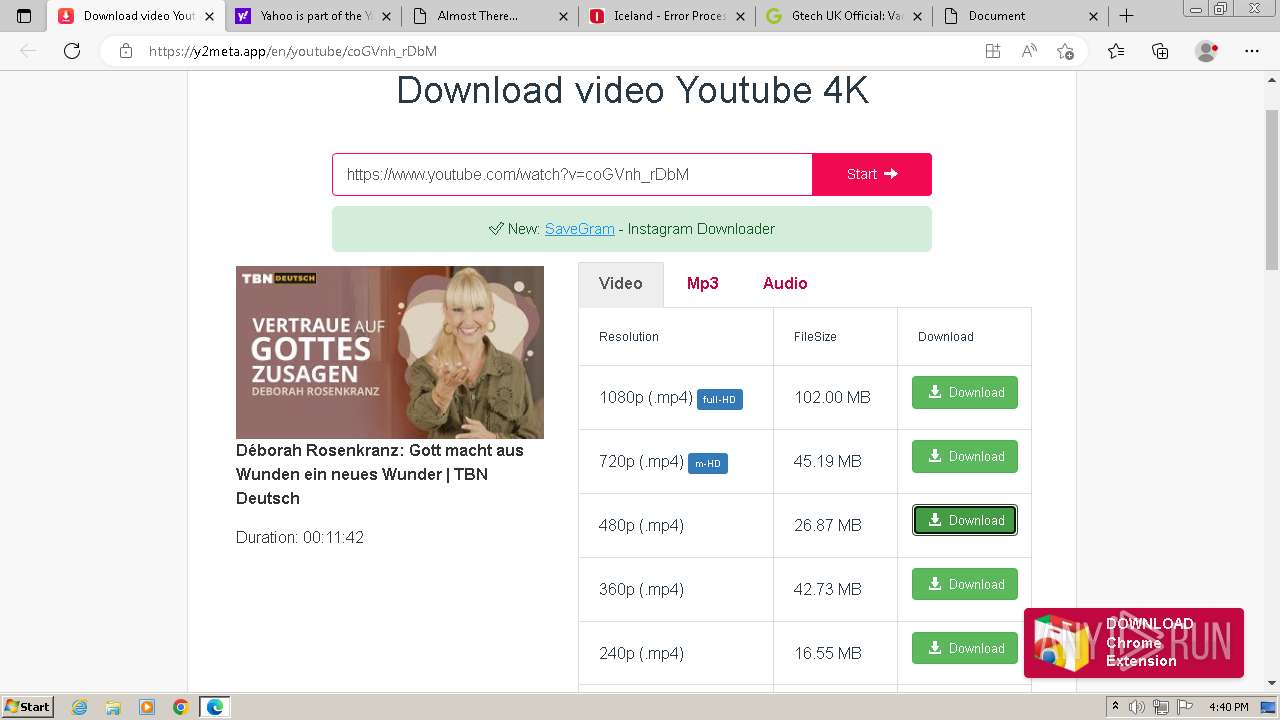Show hidden system tray icons
This screenshot has height=720, width=1280.
(x=1115, y=707)
